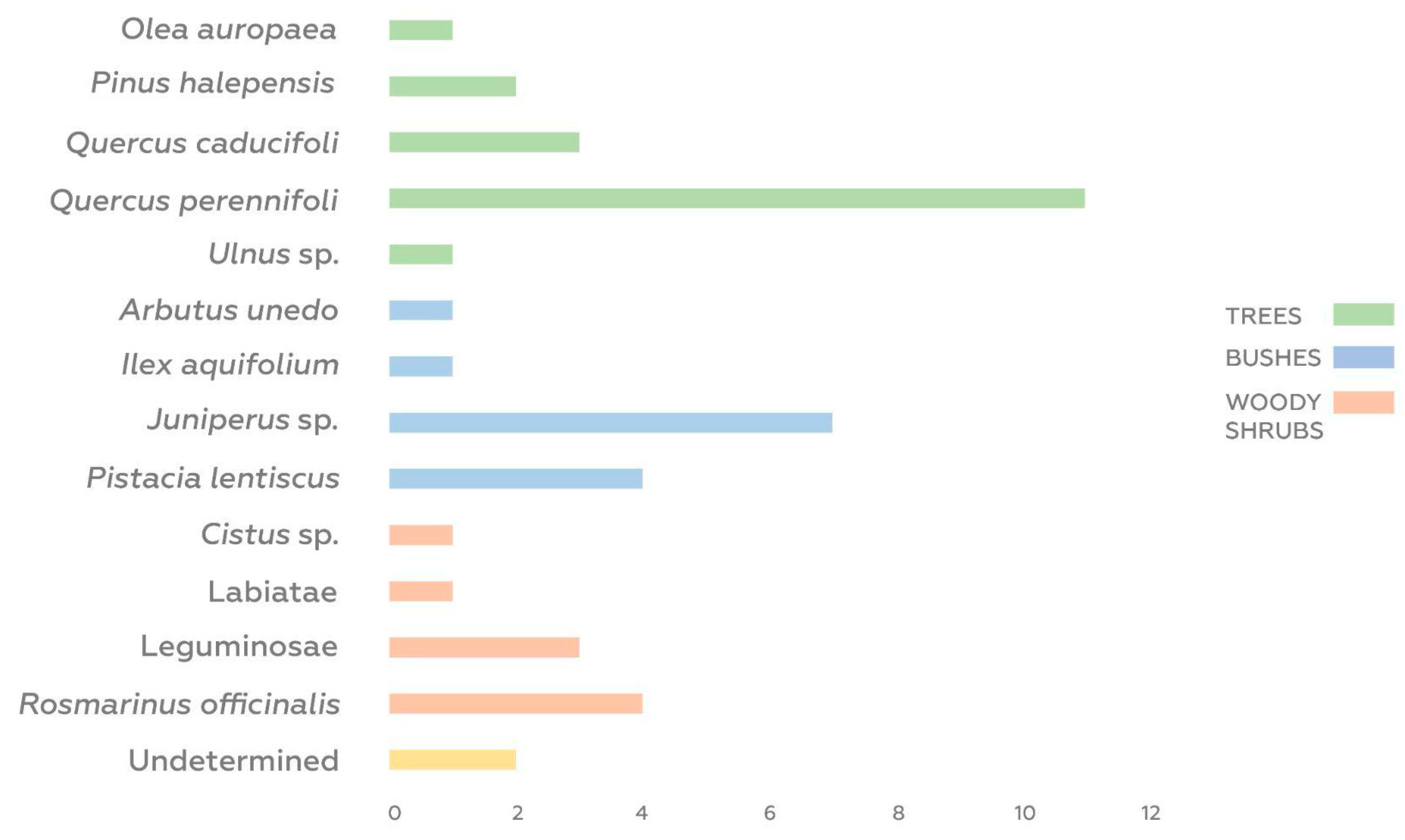Select the Quercus caducifoli label
The width and height of the screenshot is (1405, 840).
click(203, 143)
